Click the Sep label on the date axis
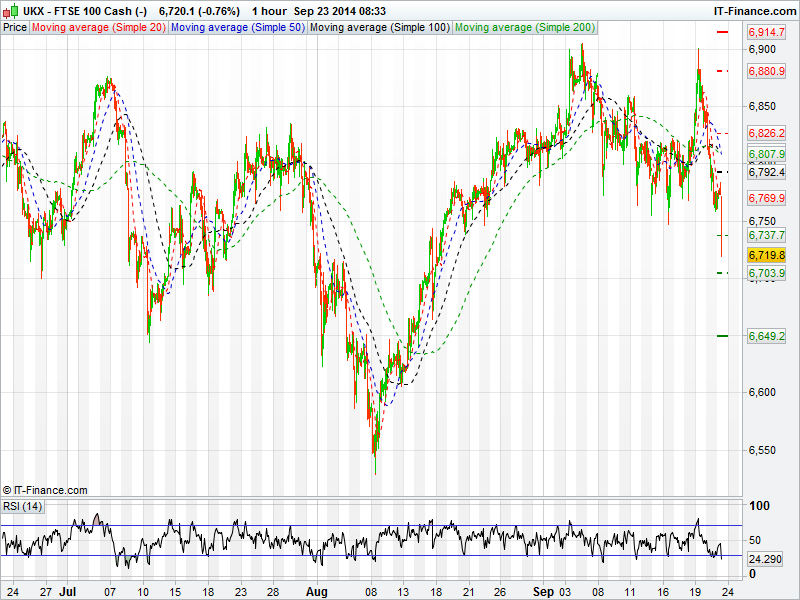The width and height of the screenshot is (800, 600). coord(542,591)
